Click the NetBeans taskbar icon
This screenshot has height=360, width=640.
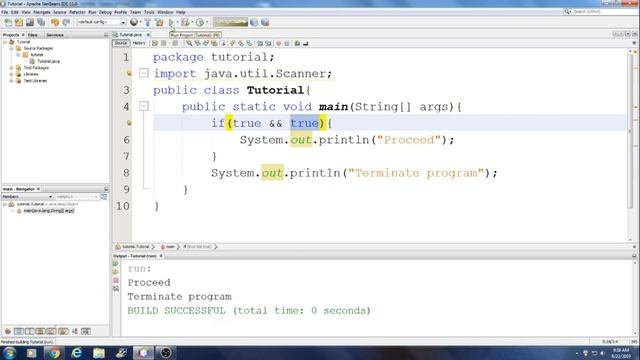143,353
